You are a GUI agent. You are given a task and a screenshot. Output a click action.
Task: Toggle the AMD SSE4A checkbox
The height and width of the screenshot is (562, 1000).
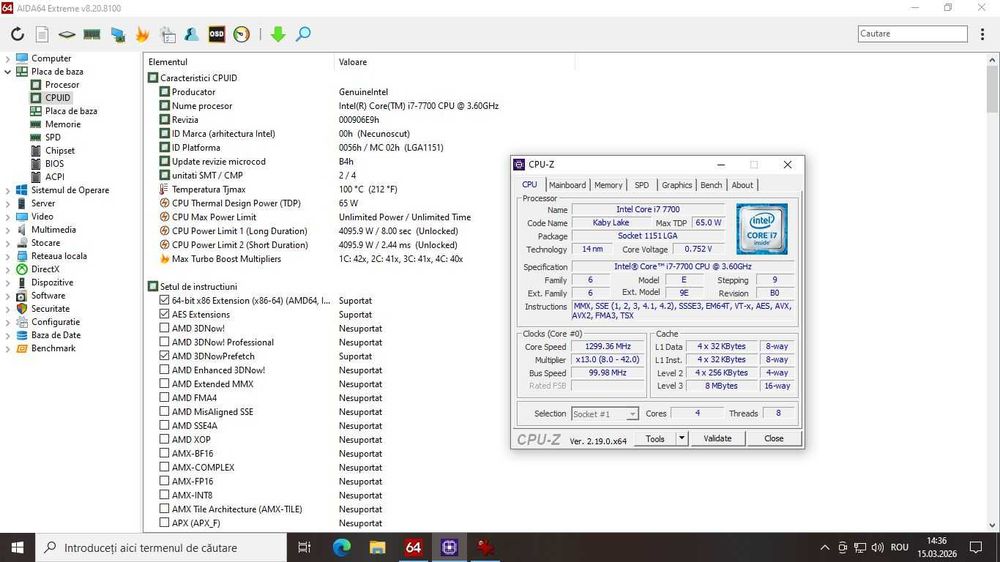(165, 425)
